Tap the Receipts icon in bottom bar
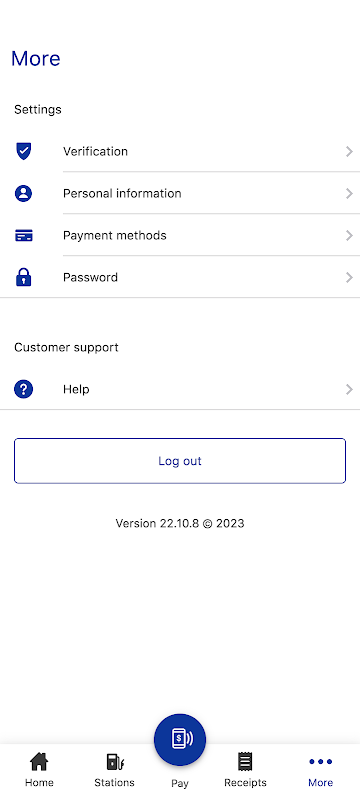This screenshot has height=800, width=360. tap(245, 762)
